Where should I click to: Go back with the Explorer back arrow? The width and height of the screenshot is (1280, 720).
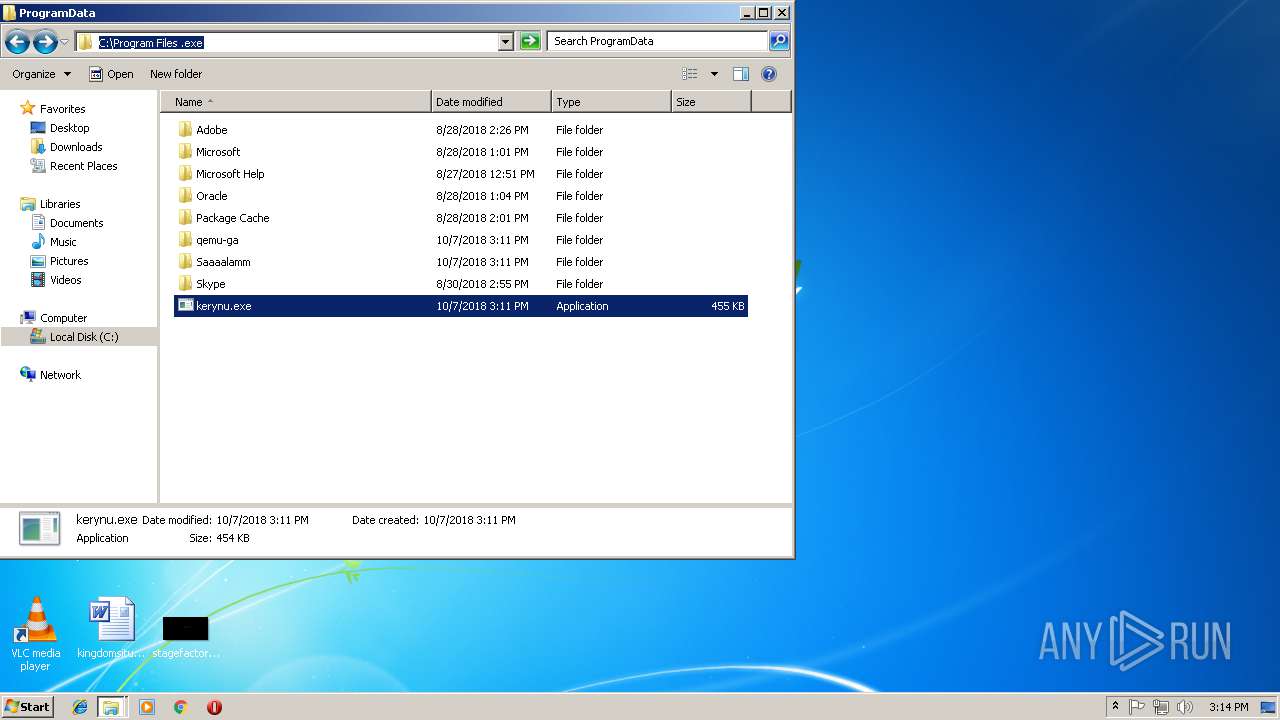(17, 42)
